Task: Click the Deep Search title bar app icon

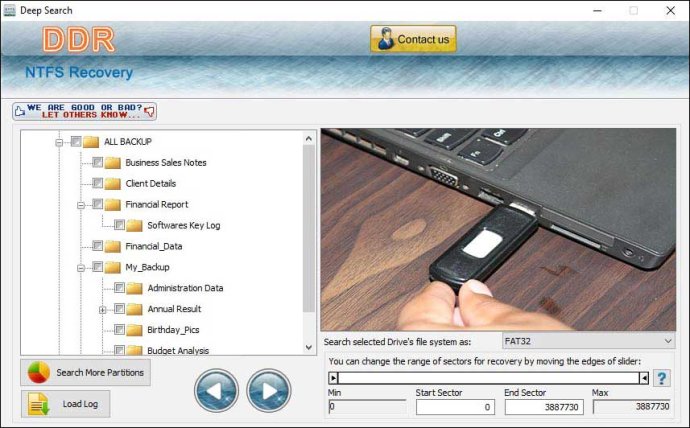Action: pos(9,11)
